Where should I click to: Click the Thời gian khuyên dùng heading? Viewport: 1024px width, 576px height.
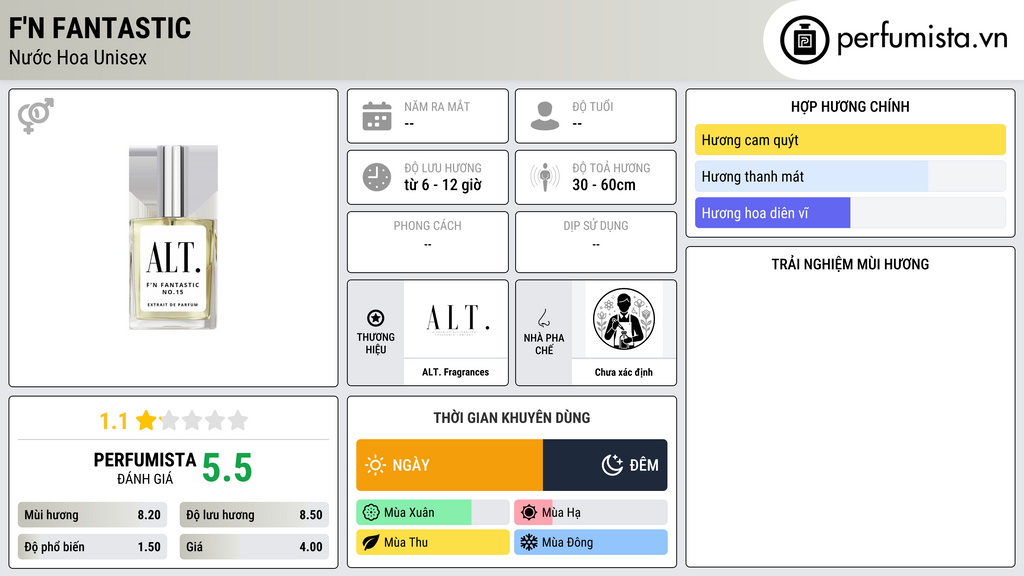pos(511,417)
